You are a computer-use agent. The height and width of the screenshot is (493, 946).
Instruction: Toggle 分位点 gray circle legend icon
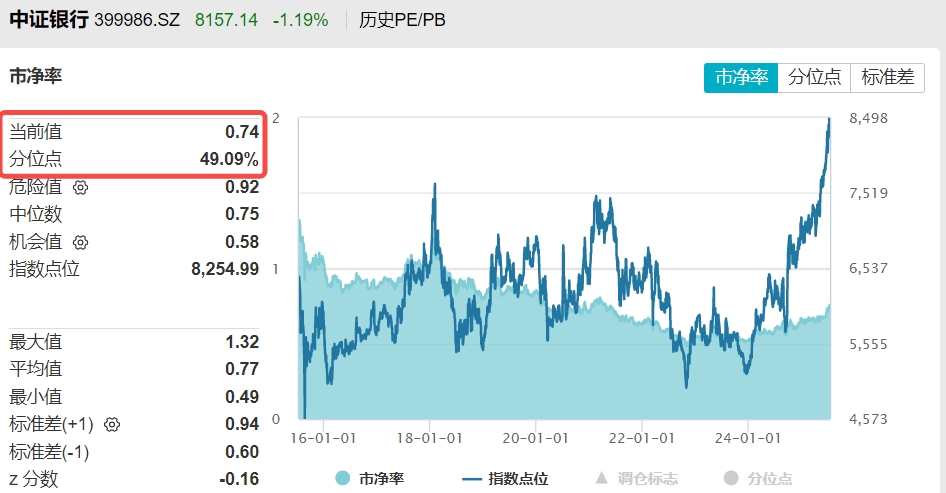(x=731, y=479)
